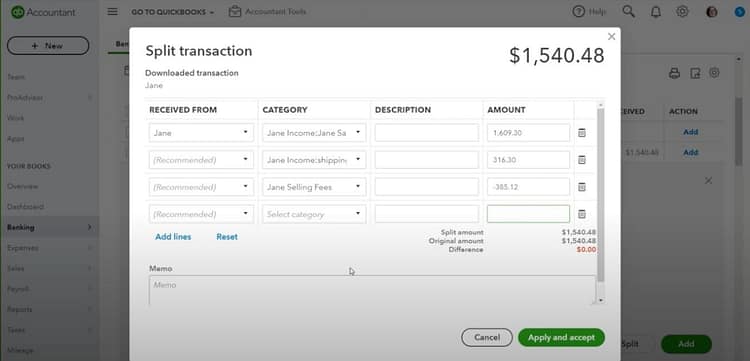Click the table settings gear icon

pyautogui.click(x=714, y=73)
